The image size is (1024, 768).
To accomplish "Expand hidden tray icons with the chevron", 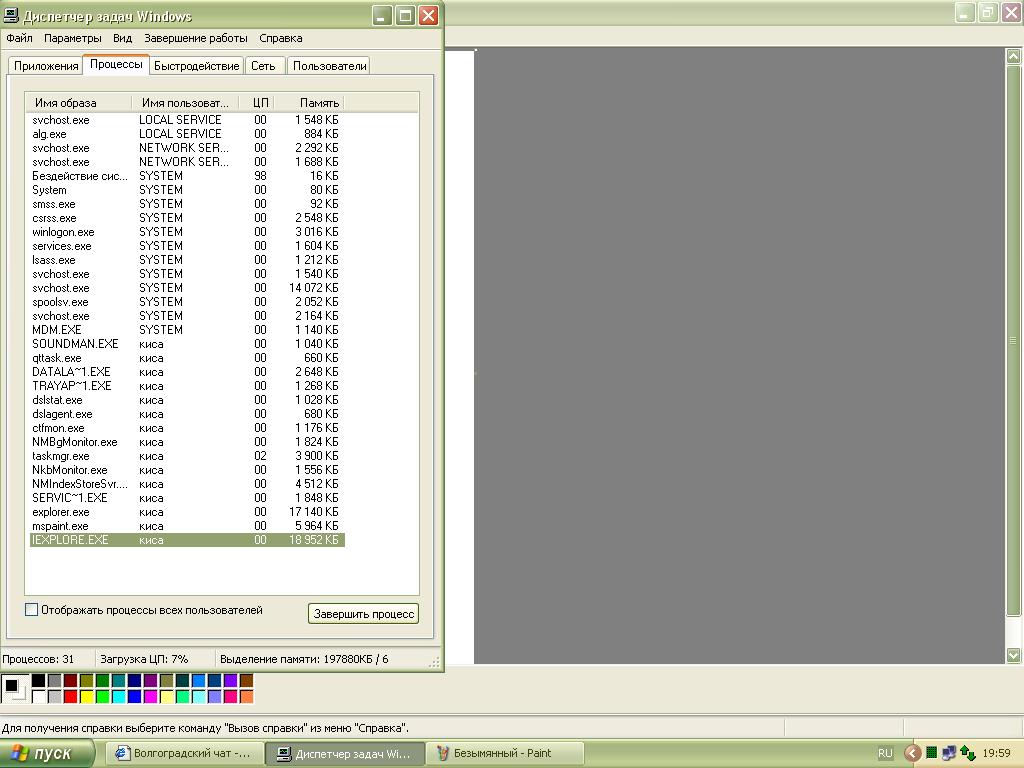I will click(912, 753).
